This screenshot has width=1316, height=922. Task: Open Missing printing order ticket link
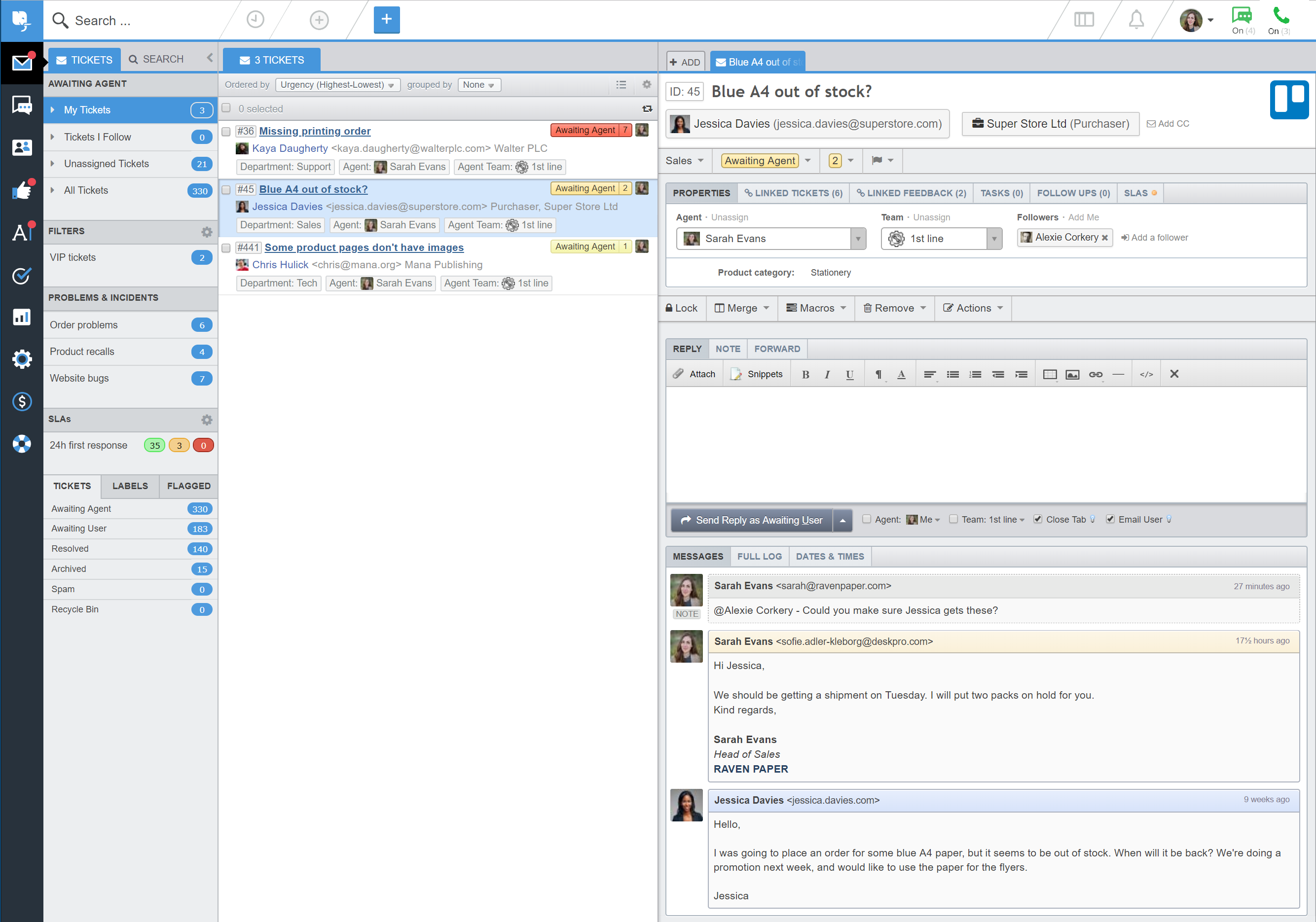315,131
